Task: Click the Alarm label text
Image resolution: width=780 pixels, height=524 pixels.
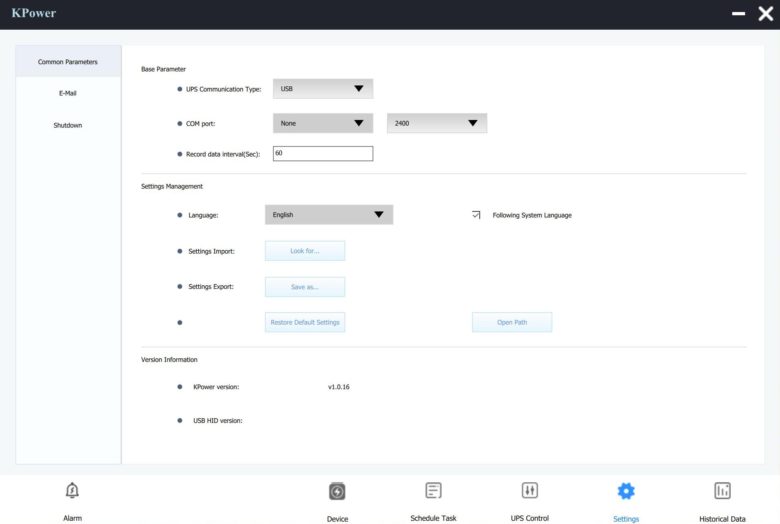Action: [x=73, y=518]
